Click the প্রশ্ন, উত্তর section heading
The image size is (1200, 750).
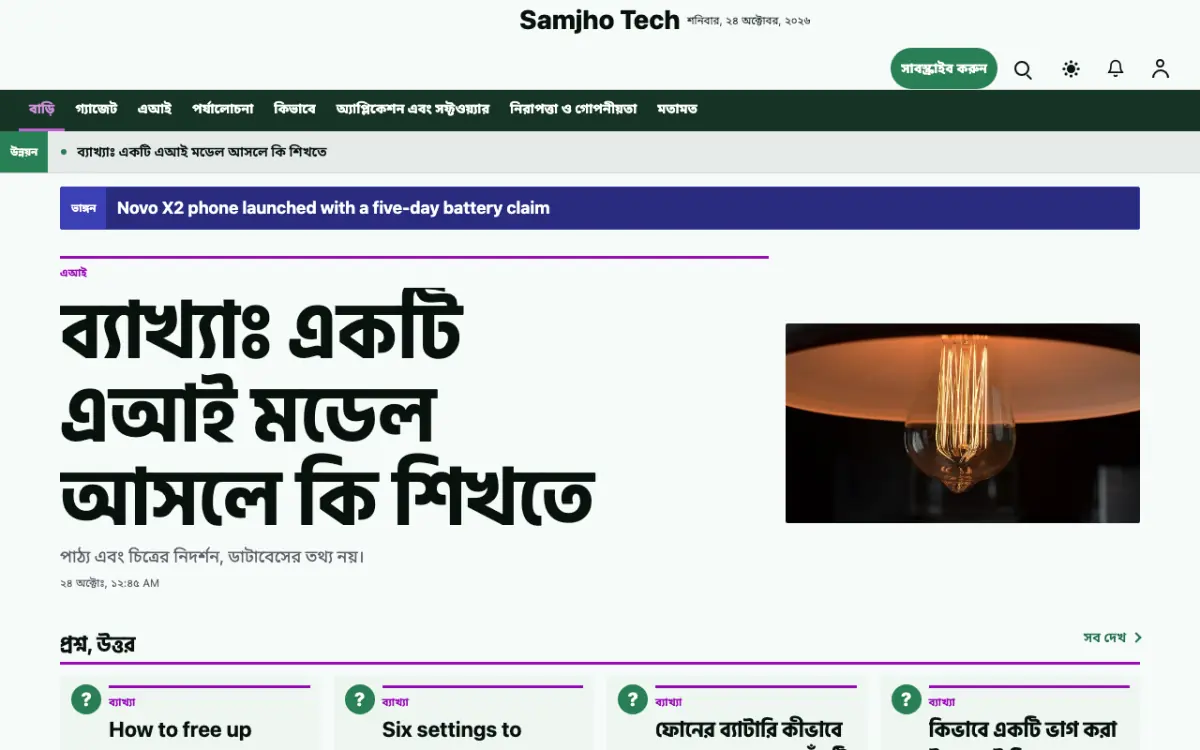point(97,644)
